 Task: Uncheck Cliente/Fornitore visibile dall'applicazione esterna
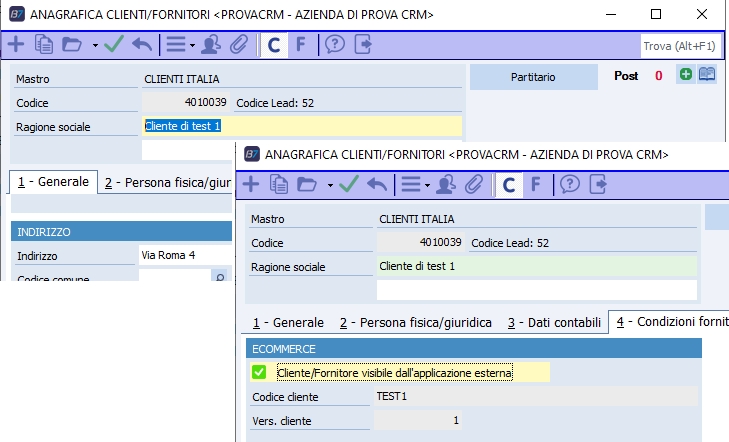click(x=259, y=373)
